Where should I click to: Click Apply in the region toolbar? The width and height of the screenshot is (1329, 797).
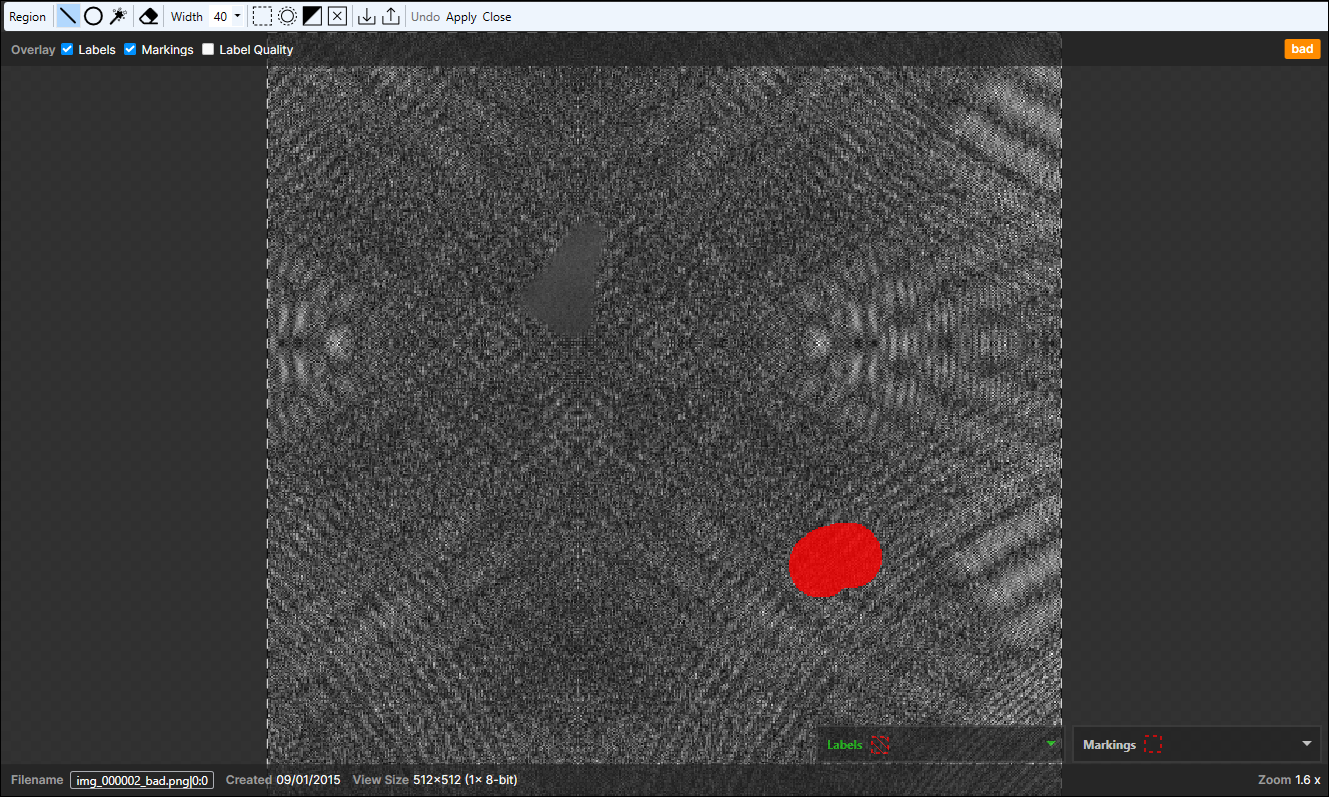pos(461,17)
